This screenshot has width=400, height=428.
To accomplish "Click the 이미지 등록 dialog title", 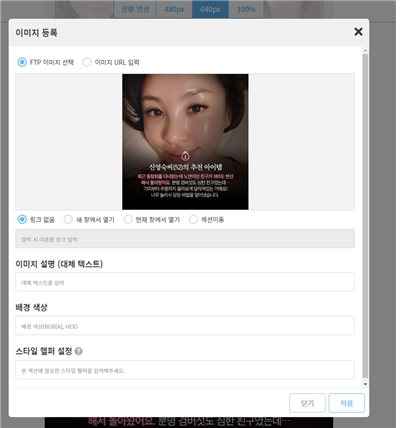I will click(36, 33).
